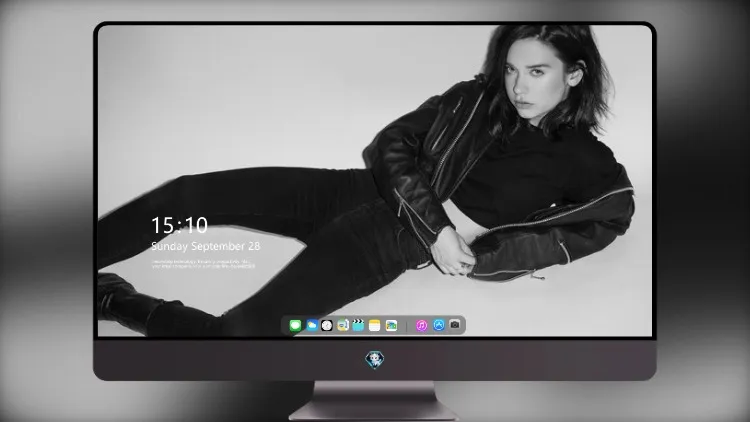Launch the pink iTunes music icon

(421, 325)
